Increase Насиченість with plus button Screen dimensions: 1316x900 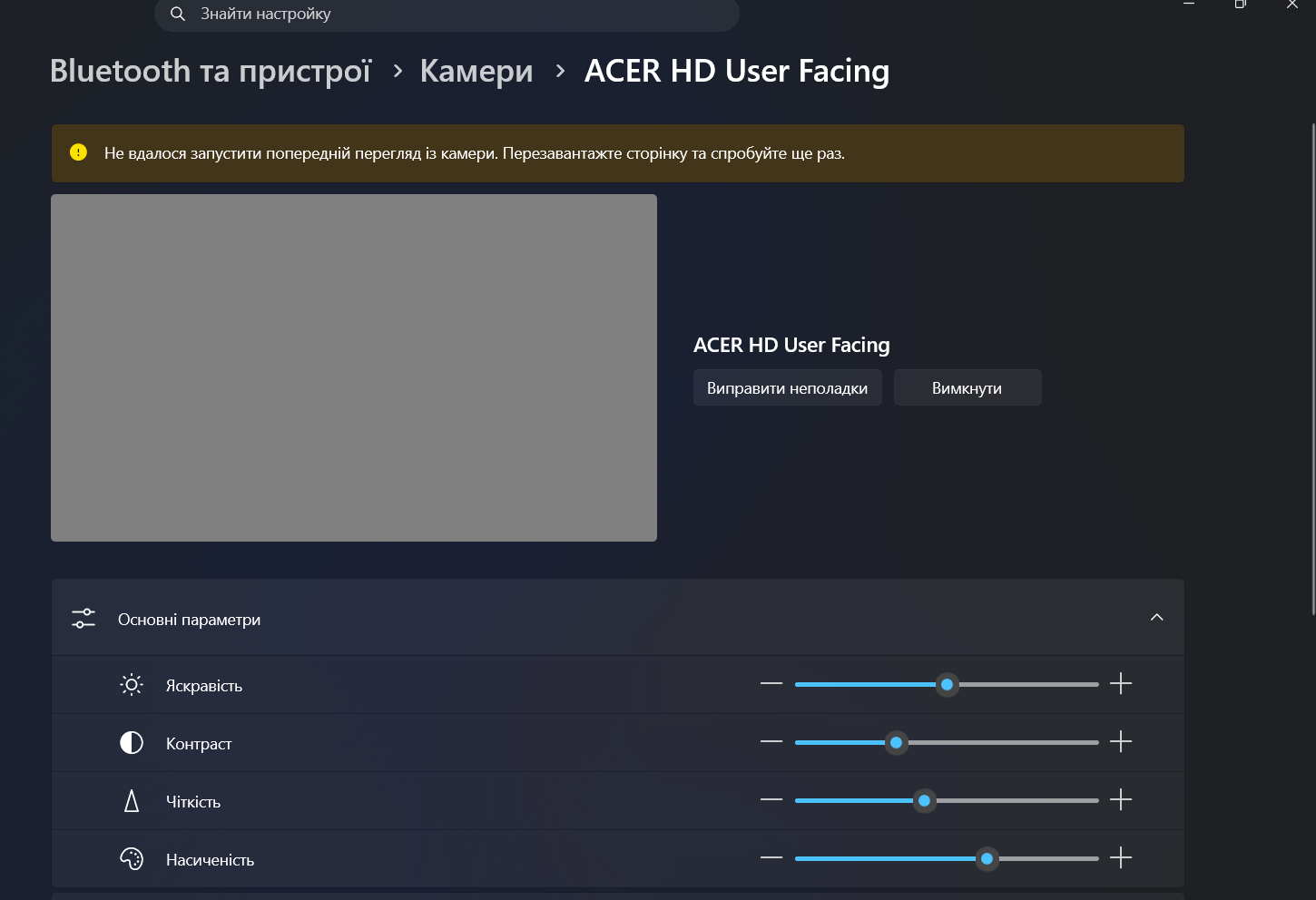pos(1121,858)
